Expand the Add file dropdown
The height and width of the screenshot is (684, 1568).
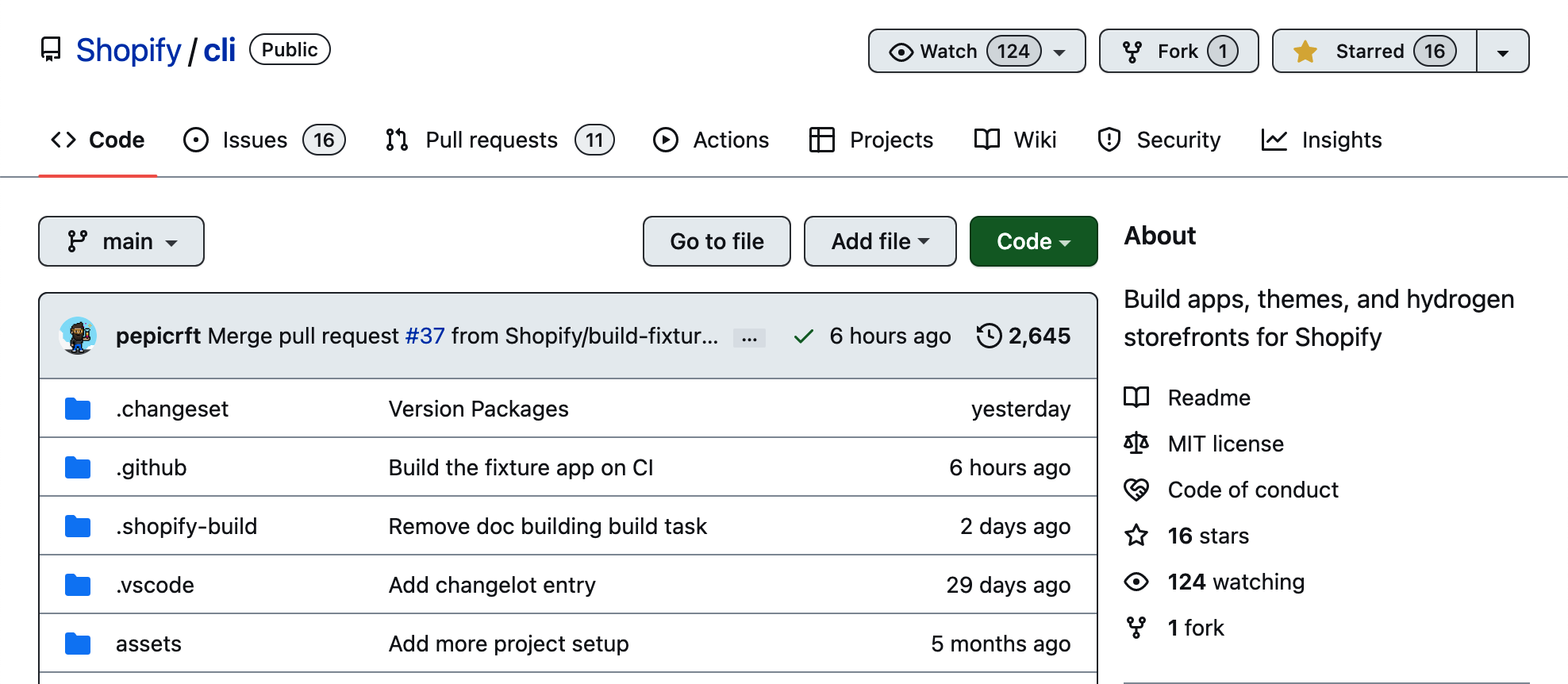[x=879, y=241]
